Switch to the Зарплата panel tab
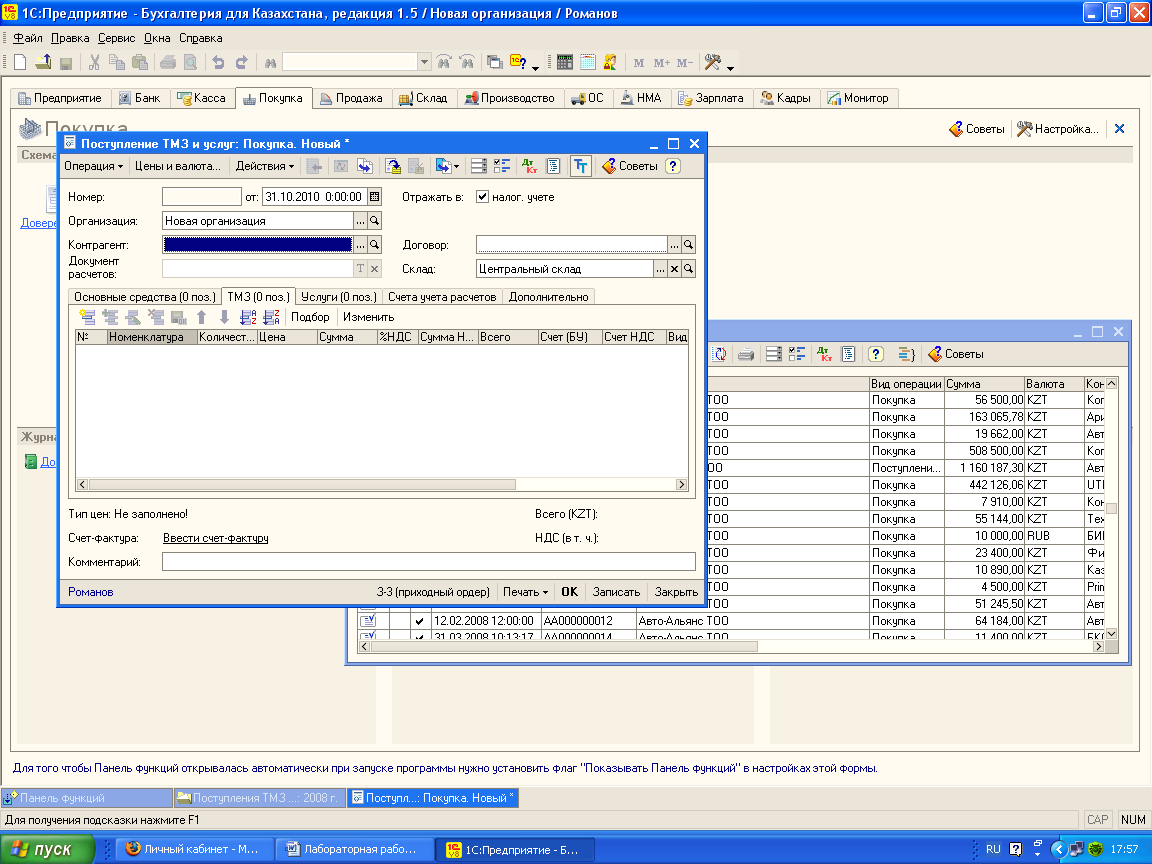 pyautogui.click(x=710, y=98)
